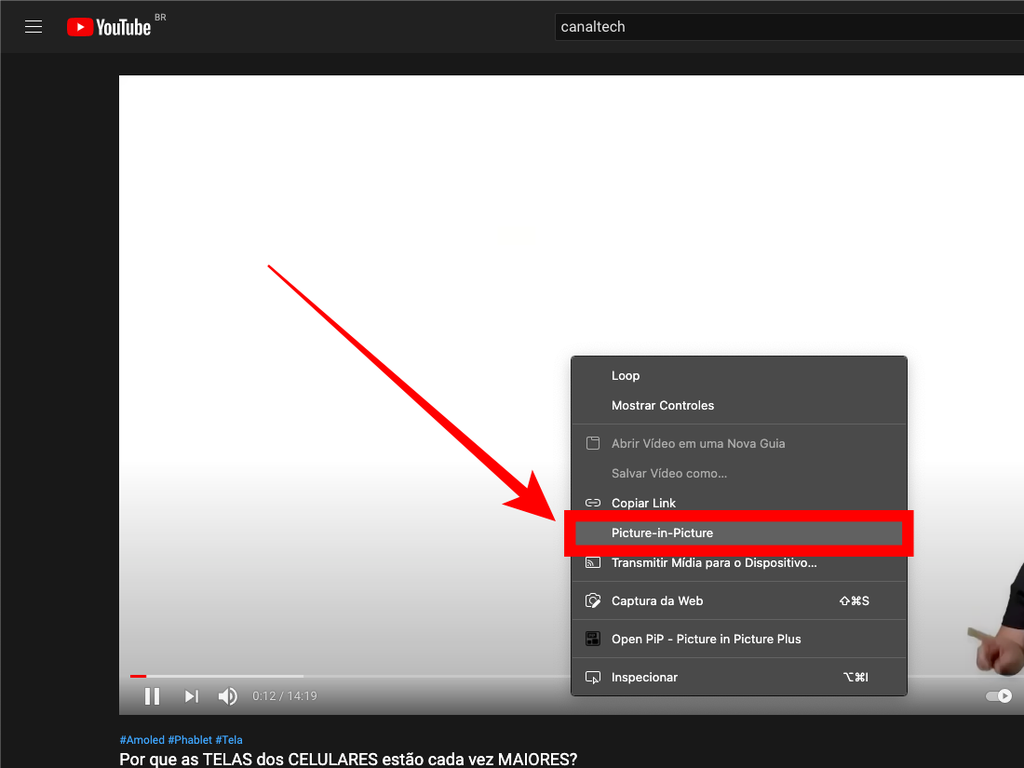Screen dimensions: 1024x768
Task: Select Abrir Vídeo em uma Nova Guia
Action: [x=739, y=443]
